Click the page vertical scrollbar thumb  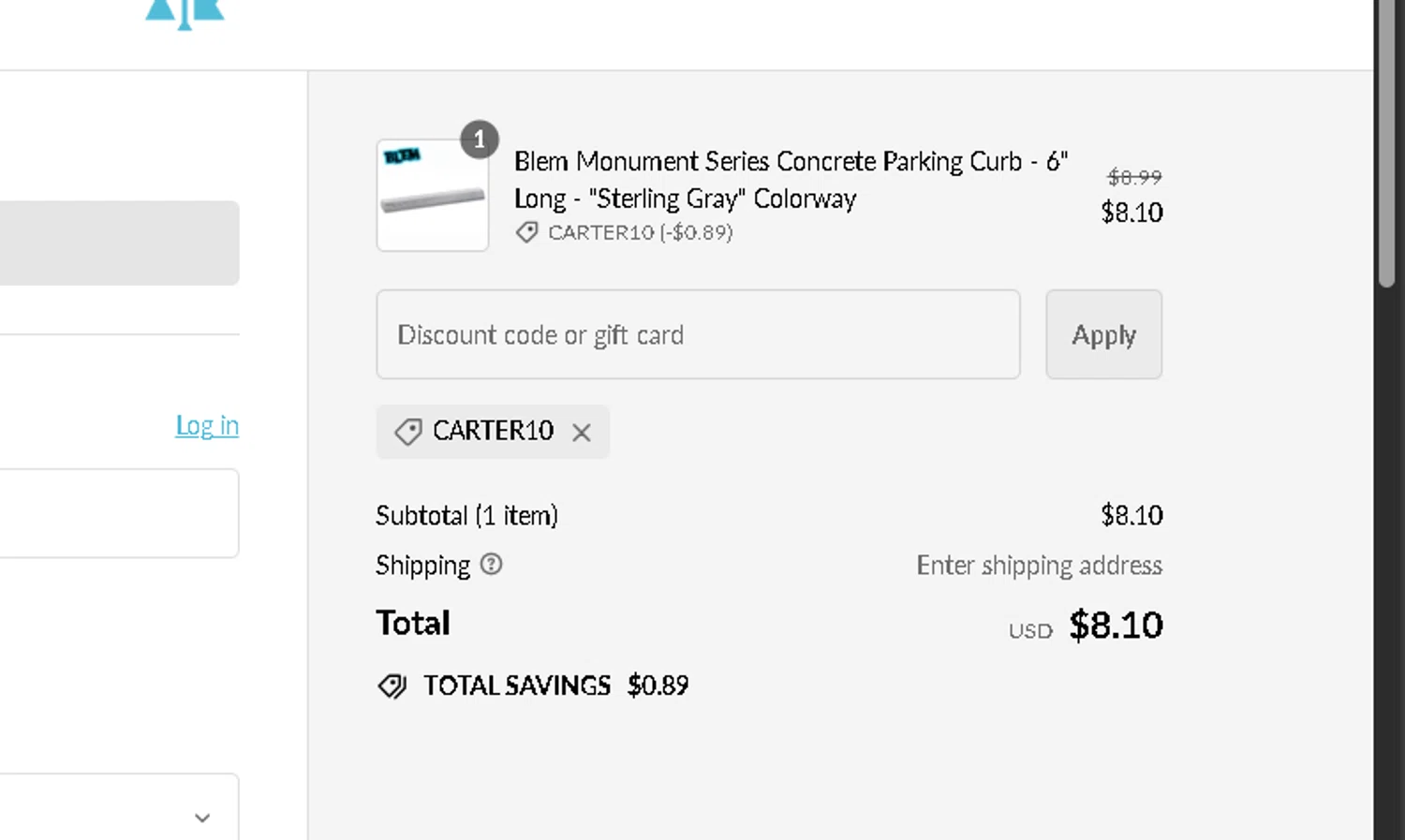[x=1386, y=140]
